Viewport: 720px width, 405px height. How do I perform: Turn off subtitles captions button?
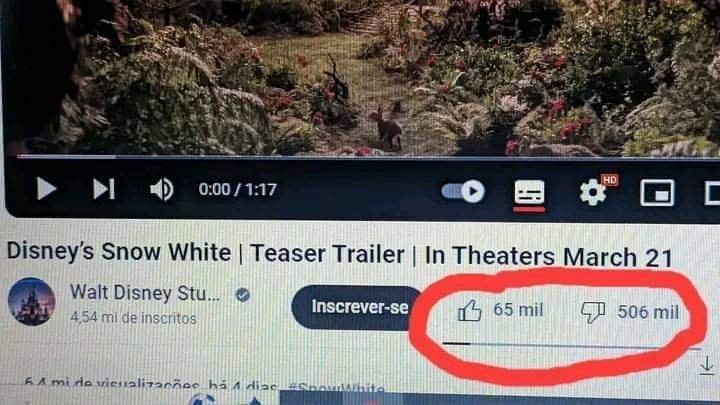[529, 193]
